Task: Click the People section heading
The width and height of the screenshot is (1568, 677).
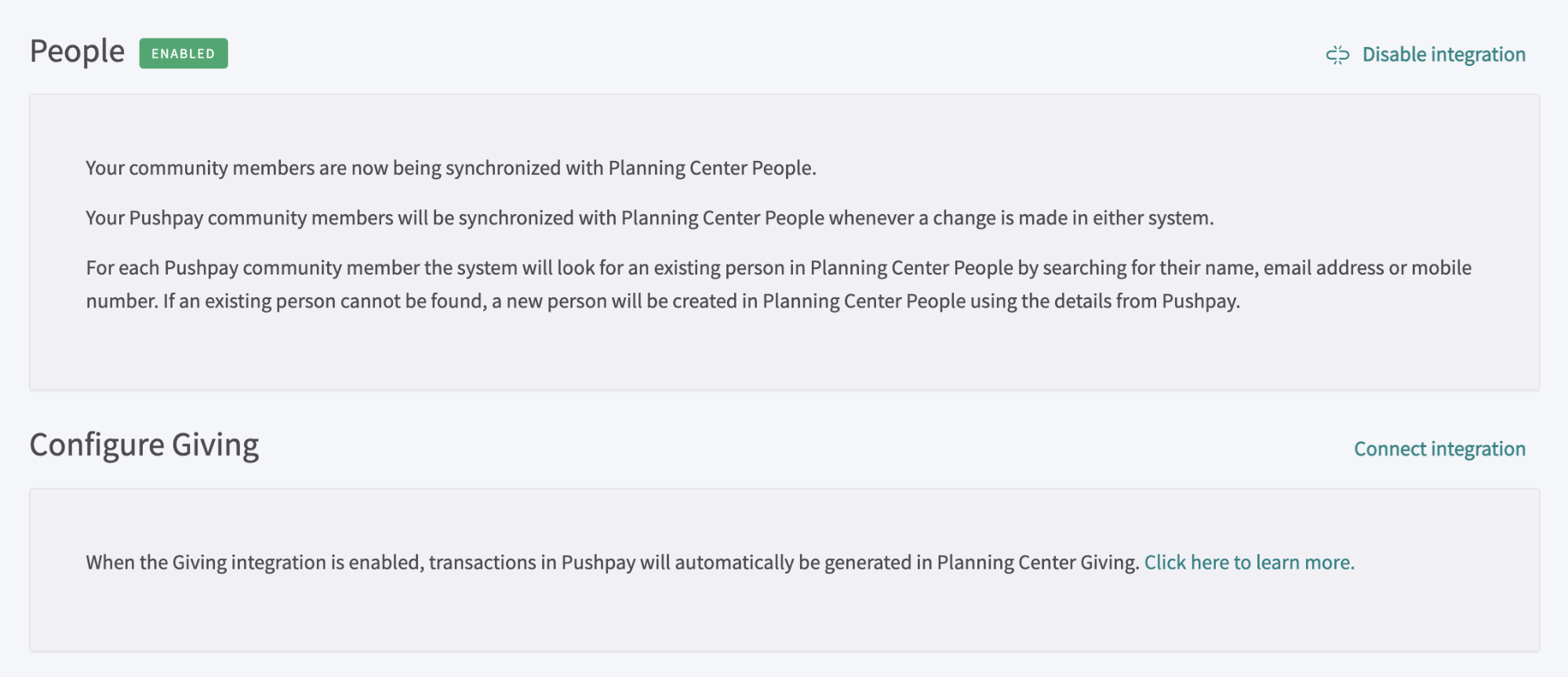Action: coord(76,50)
